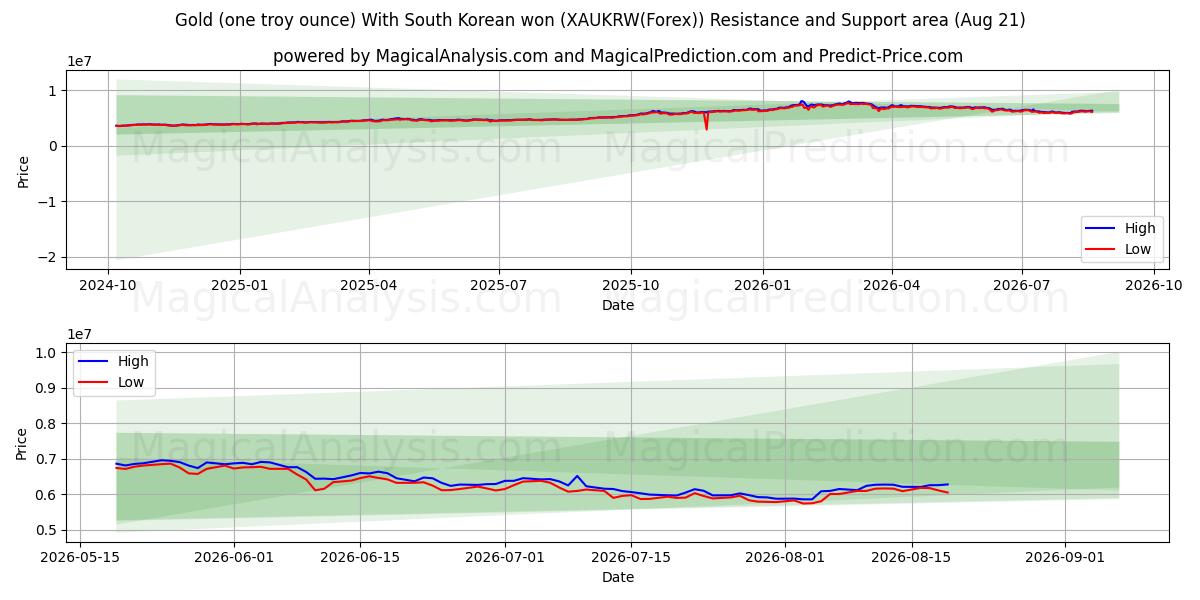Click the '−2' y-axis tick on top chart
Image resolution: width=1200 pixels, height=600 pixels.
tap(48, 257)
